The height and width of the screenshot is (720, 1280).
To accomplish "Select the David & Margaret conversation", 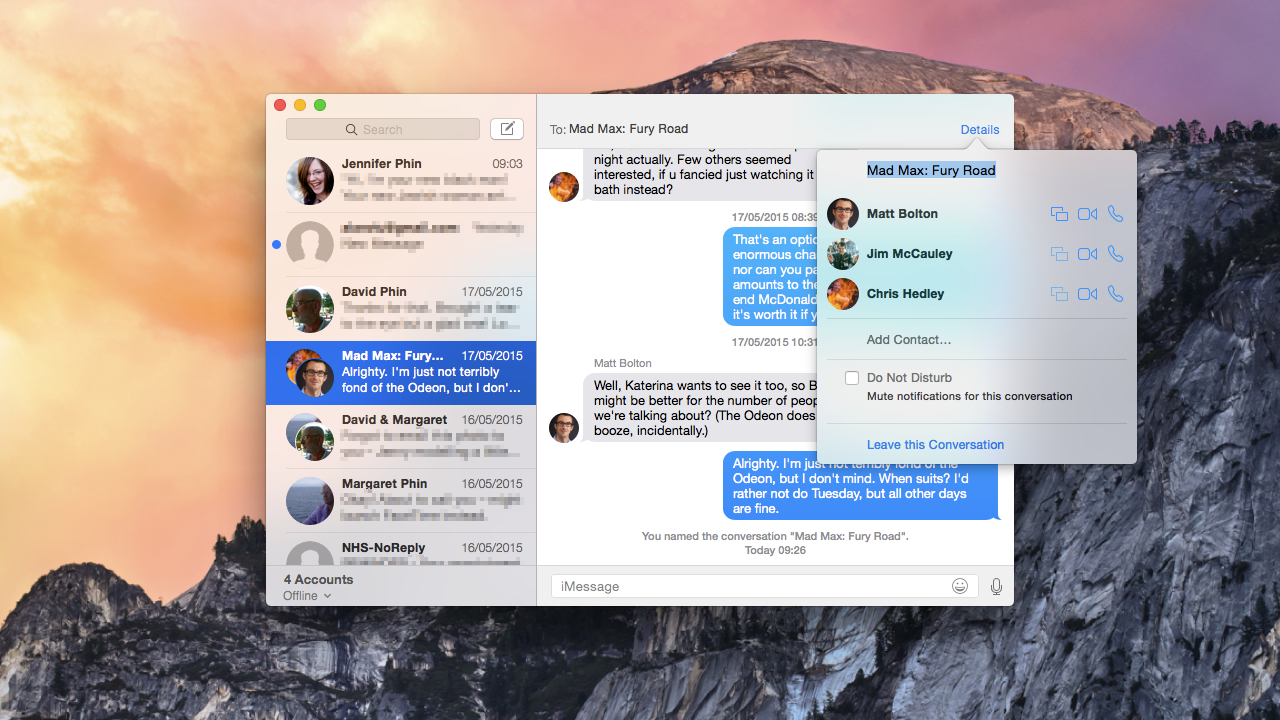I will (x=401, y=437).
